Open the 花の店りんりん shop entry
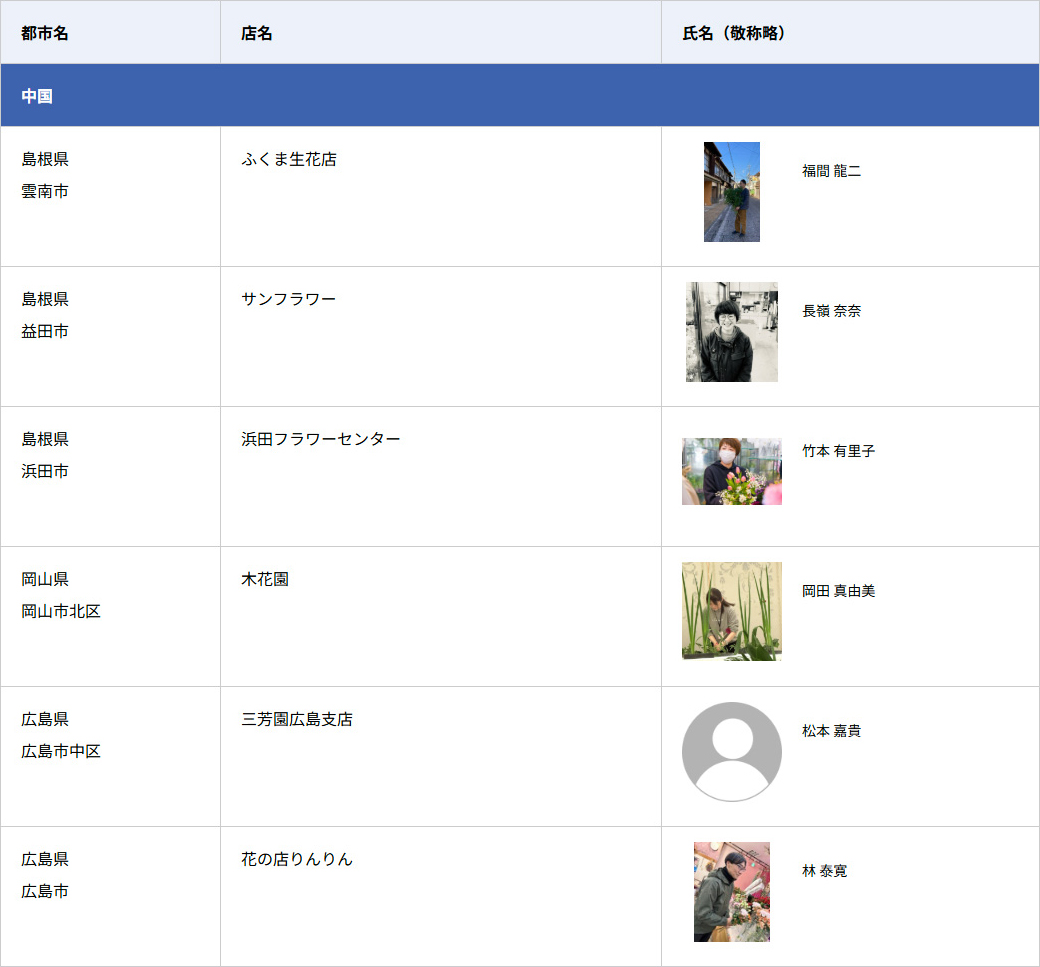1040x967 pixels. pyautogui.click(x=297, y=859)
